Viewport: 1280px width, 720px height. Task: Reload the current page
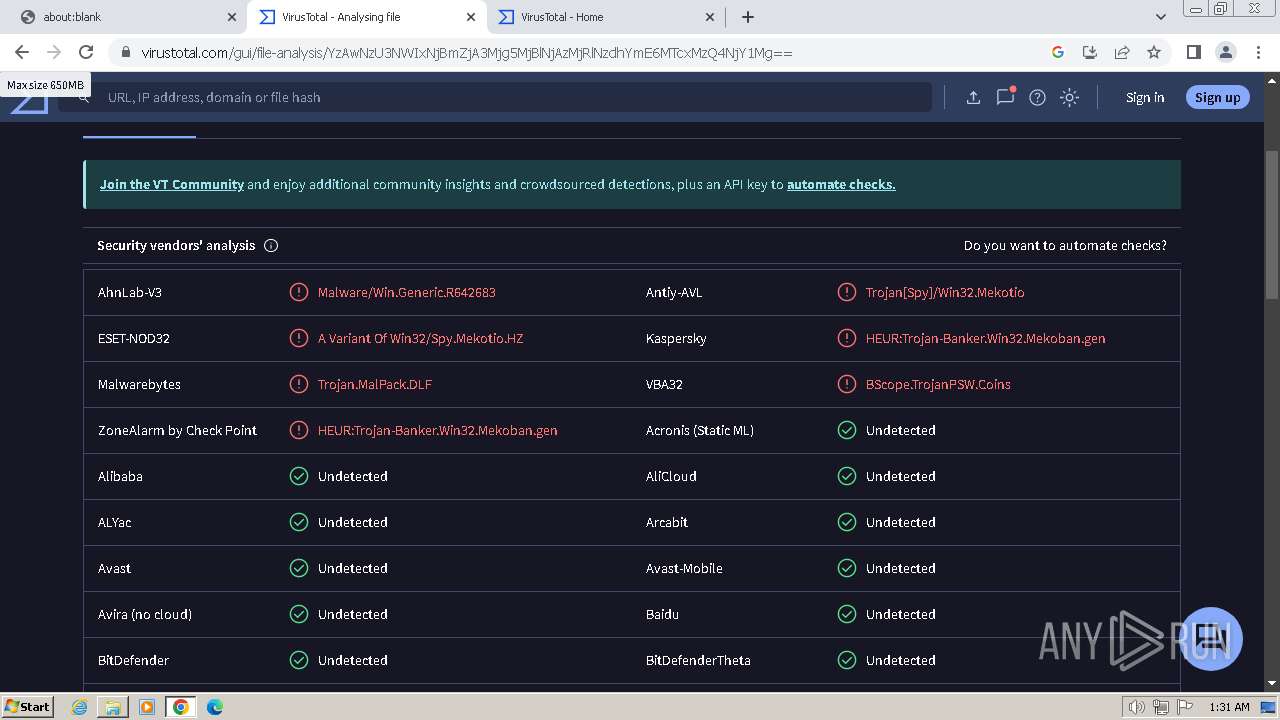[x=86, y=52]
